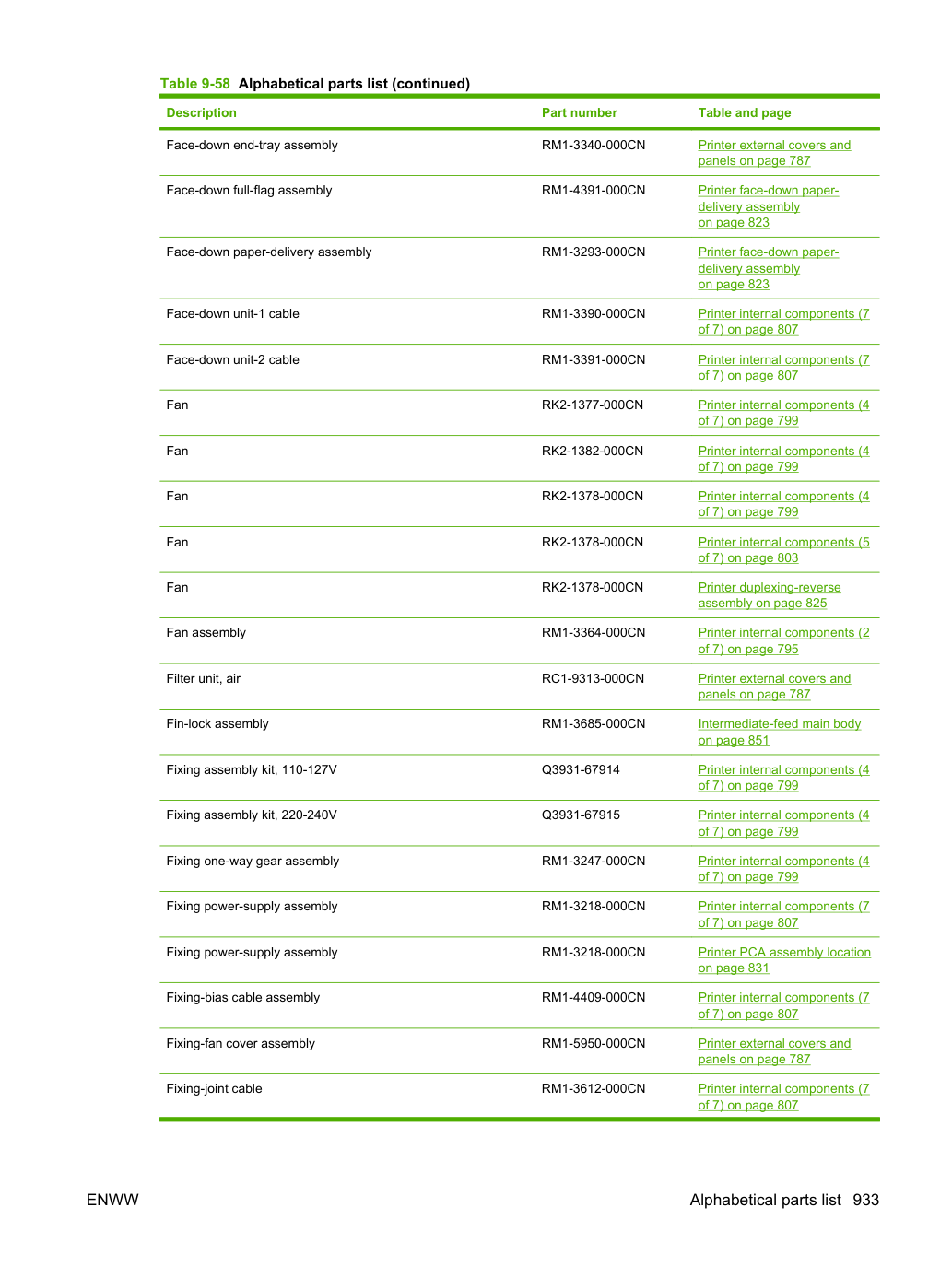Open the link for Face-down end-tray assembly
The image size is (952, 1267).
(774, 153)
